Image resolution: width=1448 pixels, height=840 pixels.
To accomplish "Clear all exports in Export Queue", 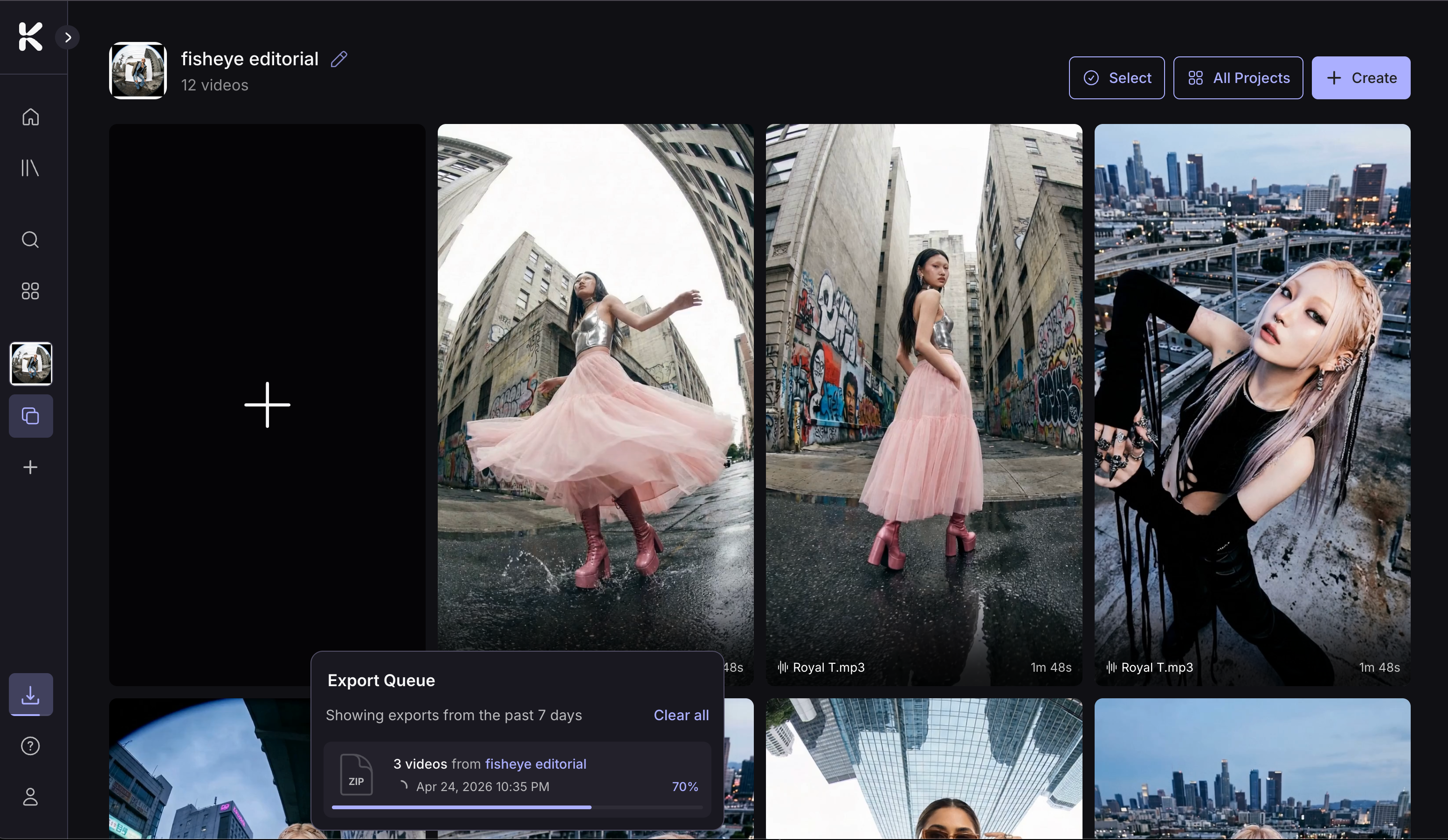I will coord(681,716).
